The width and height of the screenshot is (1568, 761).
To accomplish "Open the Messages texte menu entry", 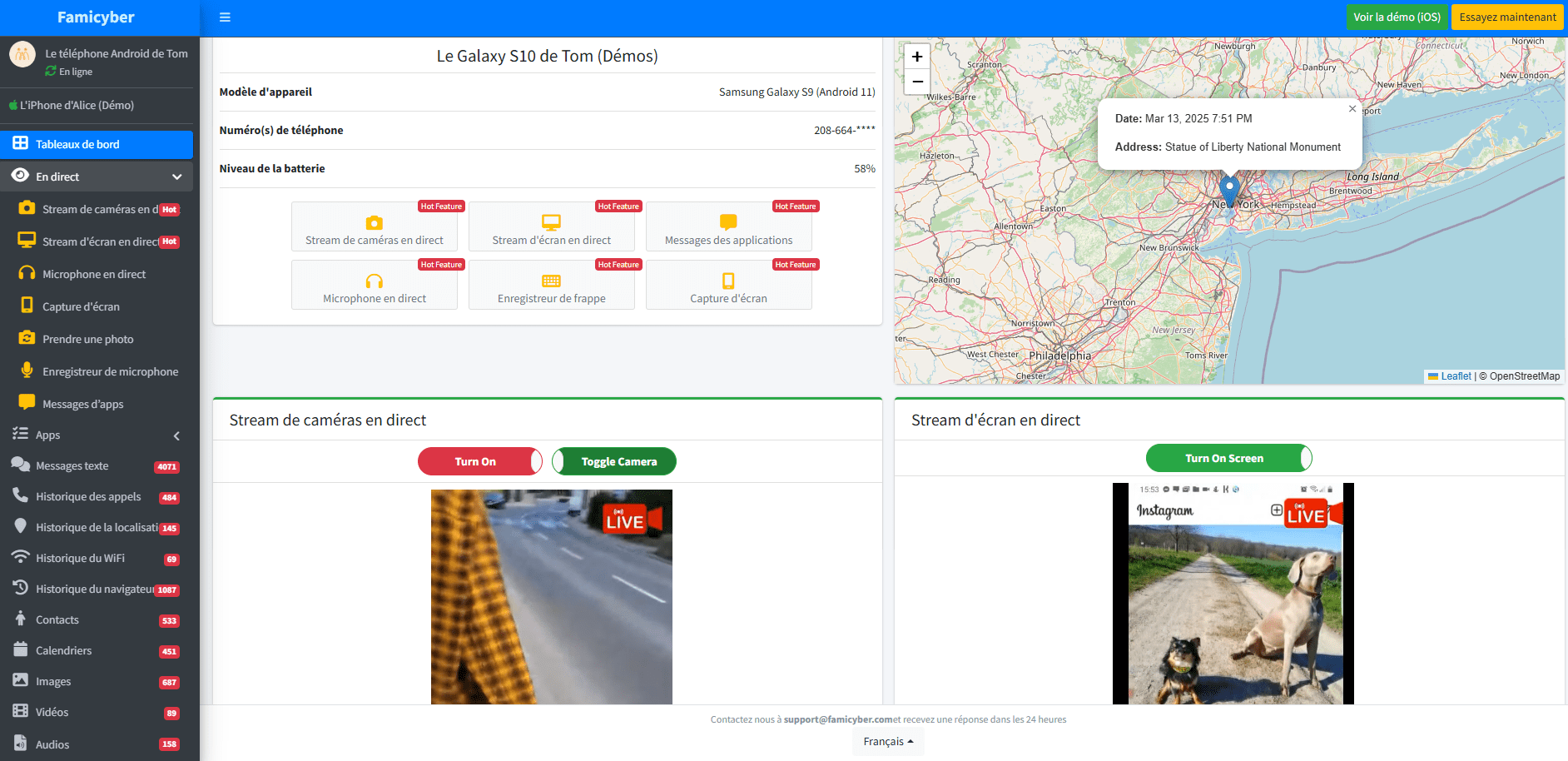I will click(x=97, y=465).
